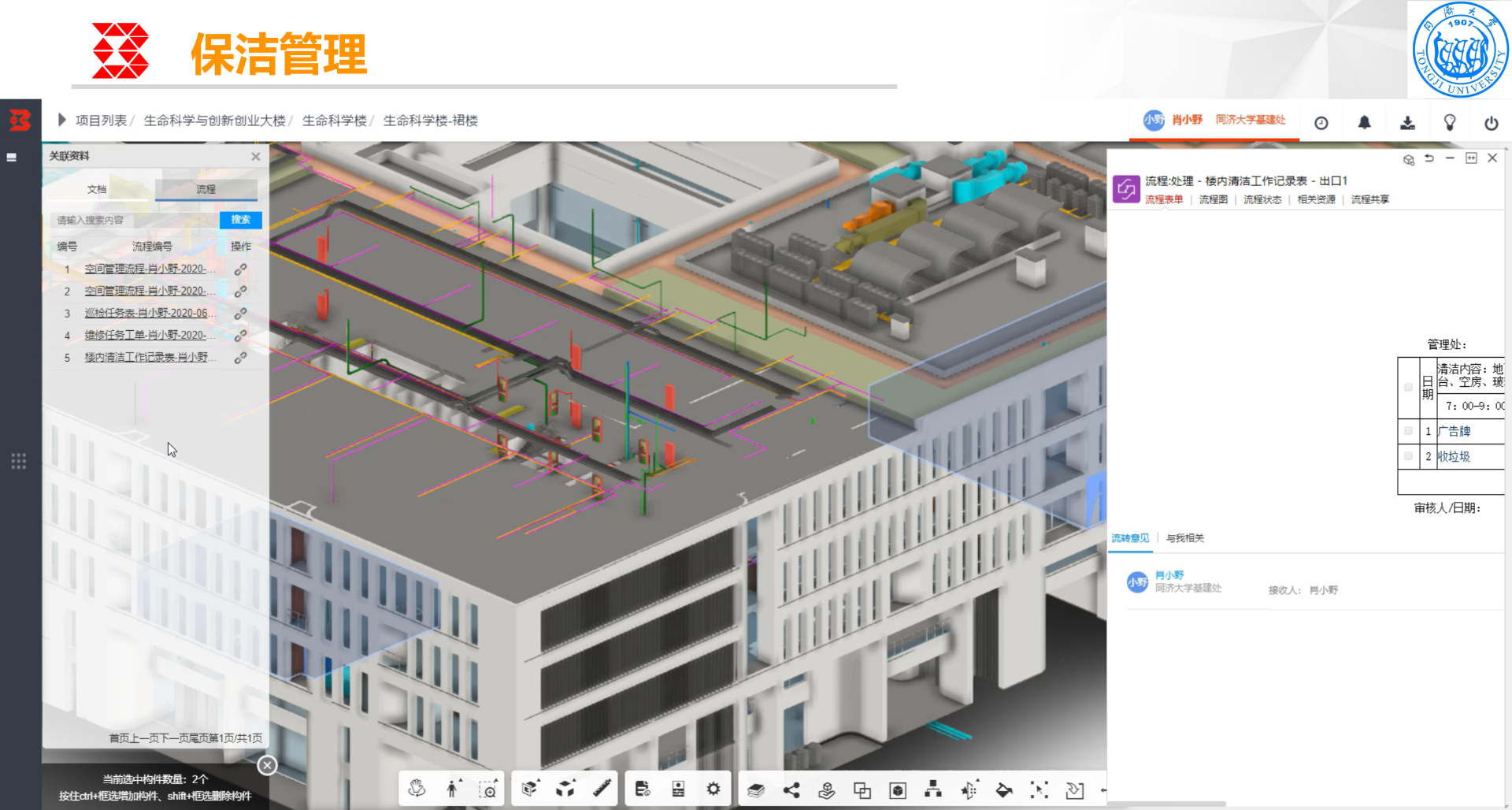Tick the checkbox beside the 日期 header

point(1408,388)
